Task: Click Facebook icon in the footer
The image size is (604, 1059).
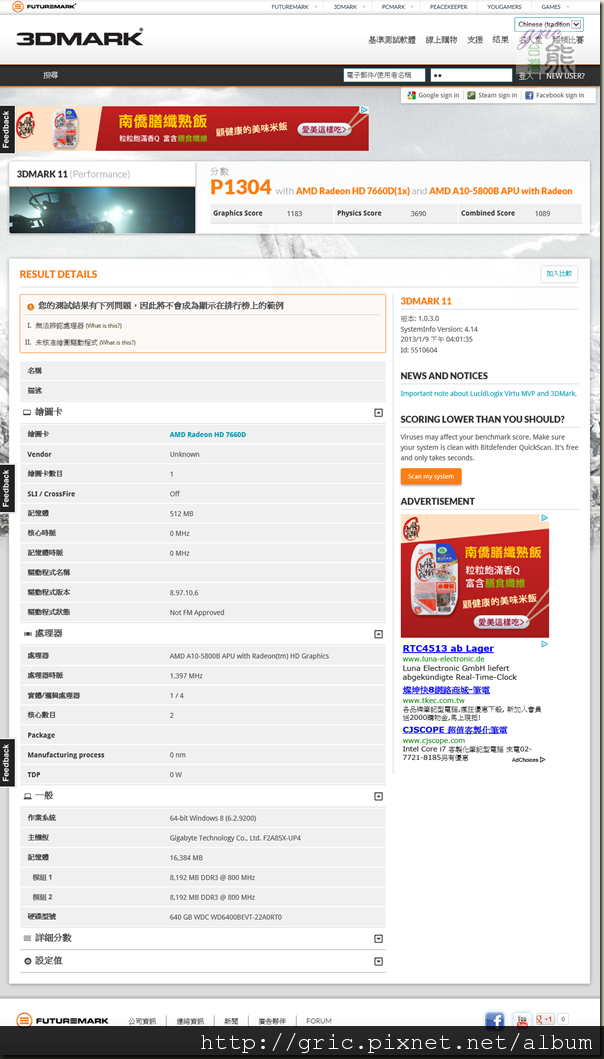Action: (x=495, y=1020)
